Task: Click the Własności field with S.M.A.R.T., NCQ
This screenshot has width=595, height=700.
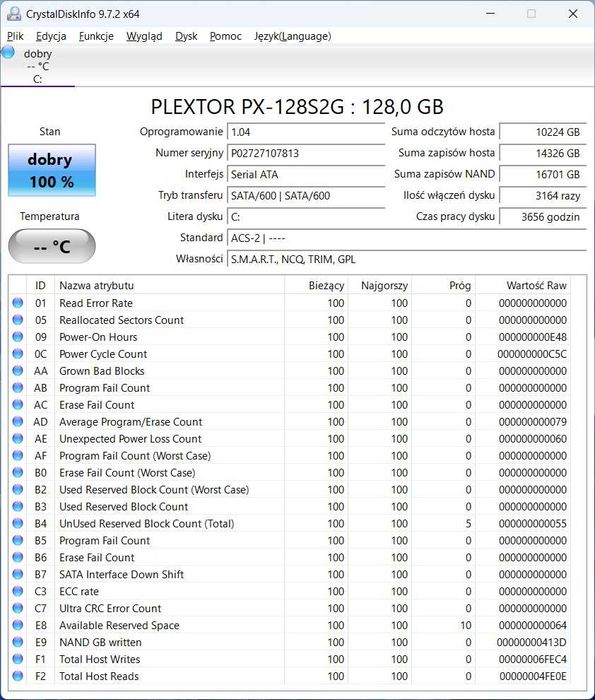Action: tap(407, 259)
